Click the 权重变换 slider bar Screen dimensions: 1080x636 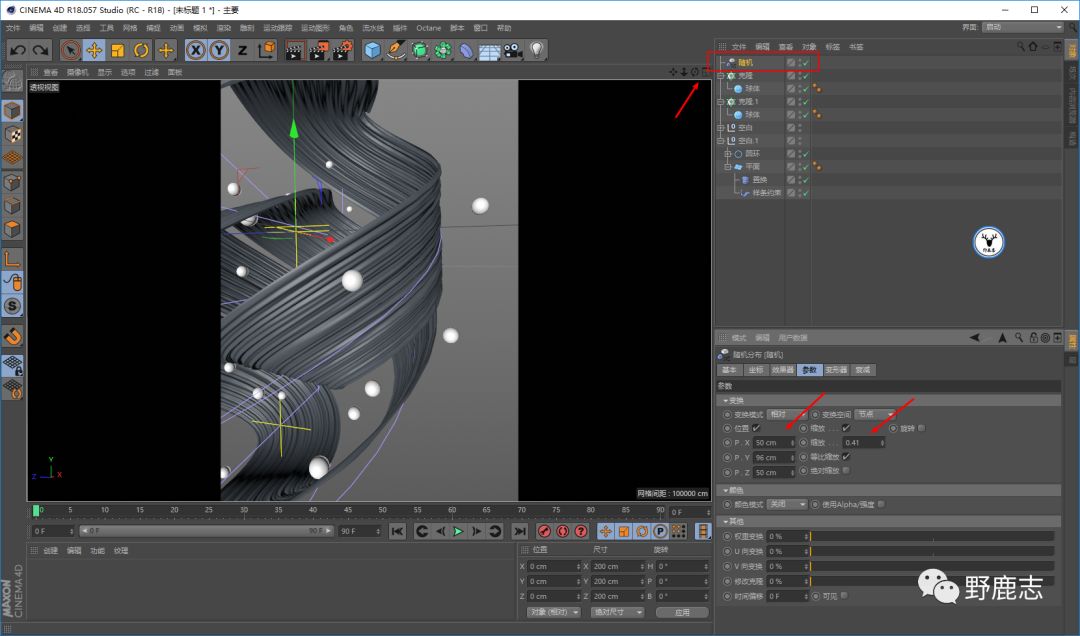coord(932,536)
